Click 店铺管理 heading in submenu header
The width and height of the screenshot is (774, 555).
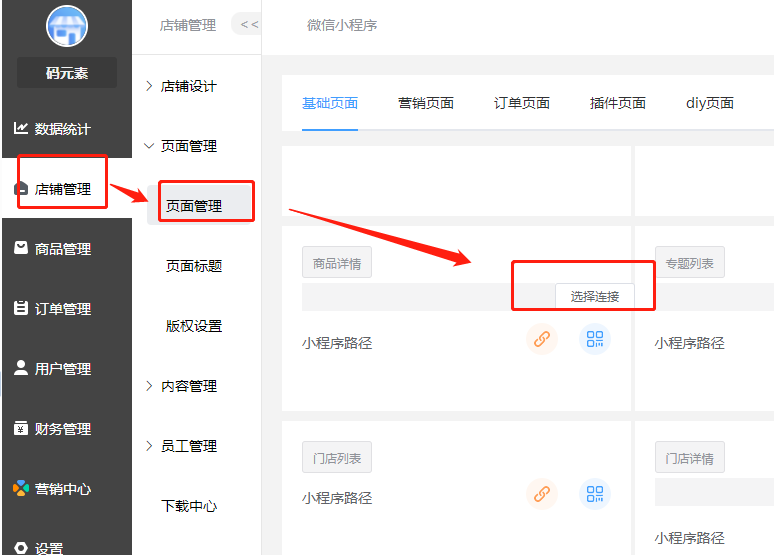coord(188,25)
